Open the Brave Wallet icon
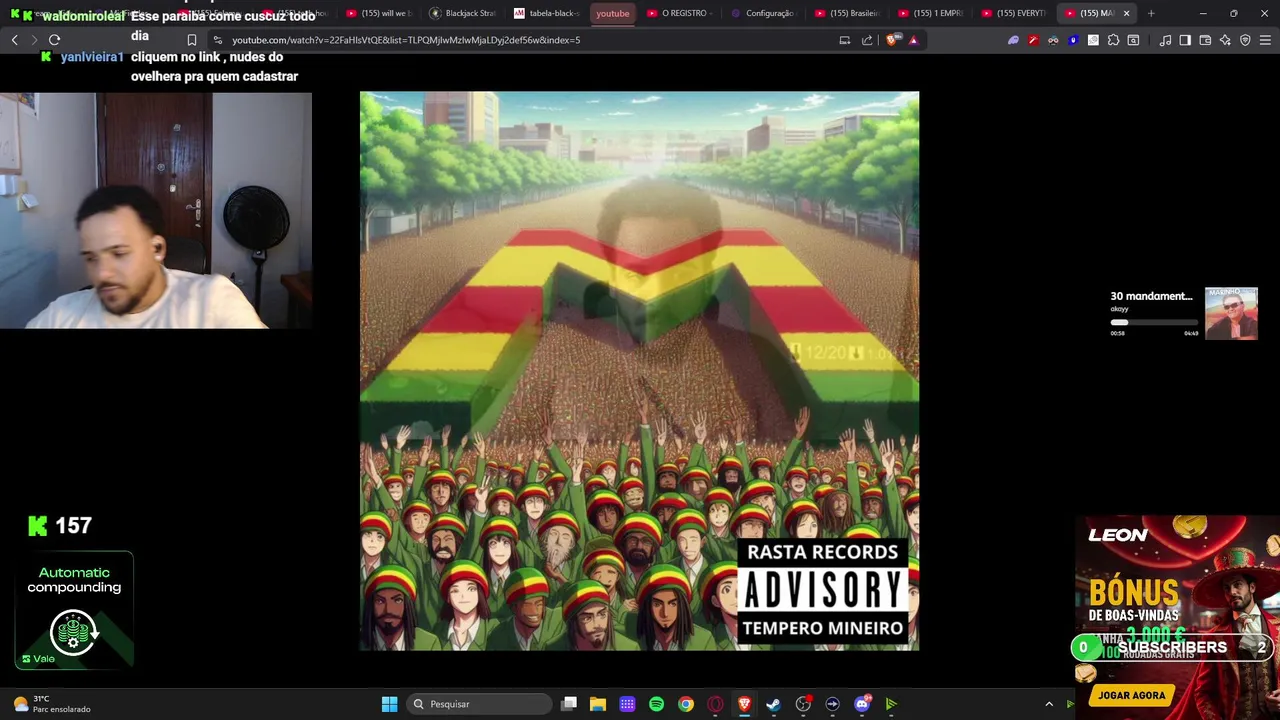 click(x=1205, y=40)
